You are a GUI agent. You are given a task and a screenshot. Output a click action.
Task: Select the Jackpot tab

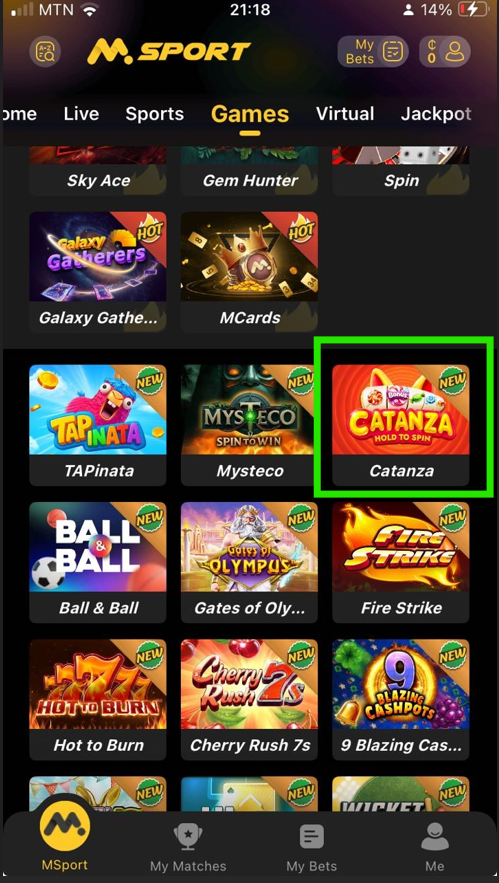tap(436, 114)
